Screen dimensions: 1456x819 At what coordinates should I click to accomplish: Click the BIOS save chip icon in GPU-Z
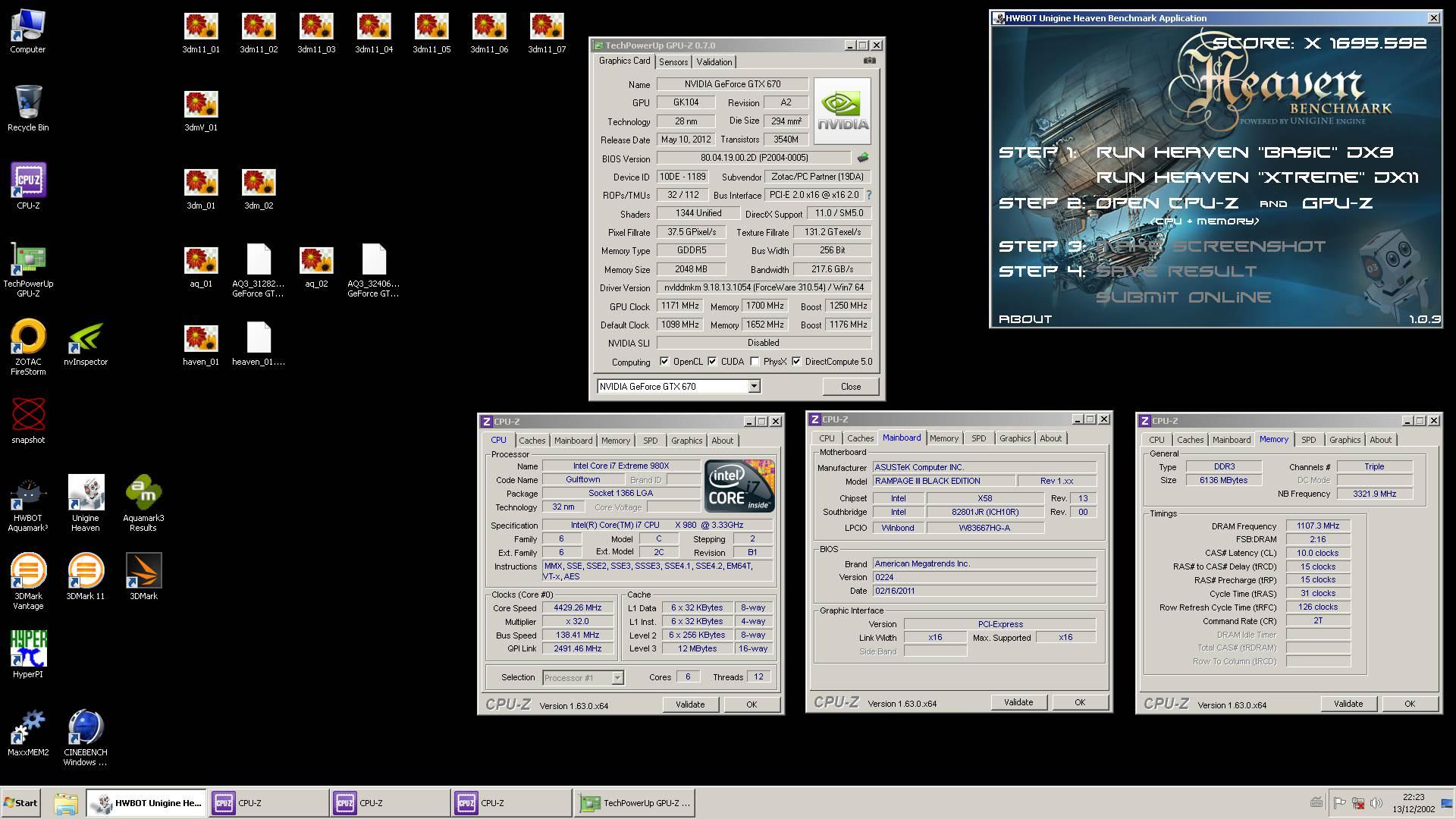pos(862,158)
